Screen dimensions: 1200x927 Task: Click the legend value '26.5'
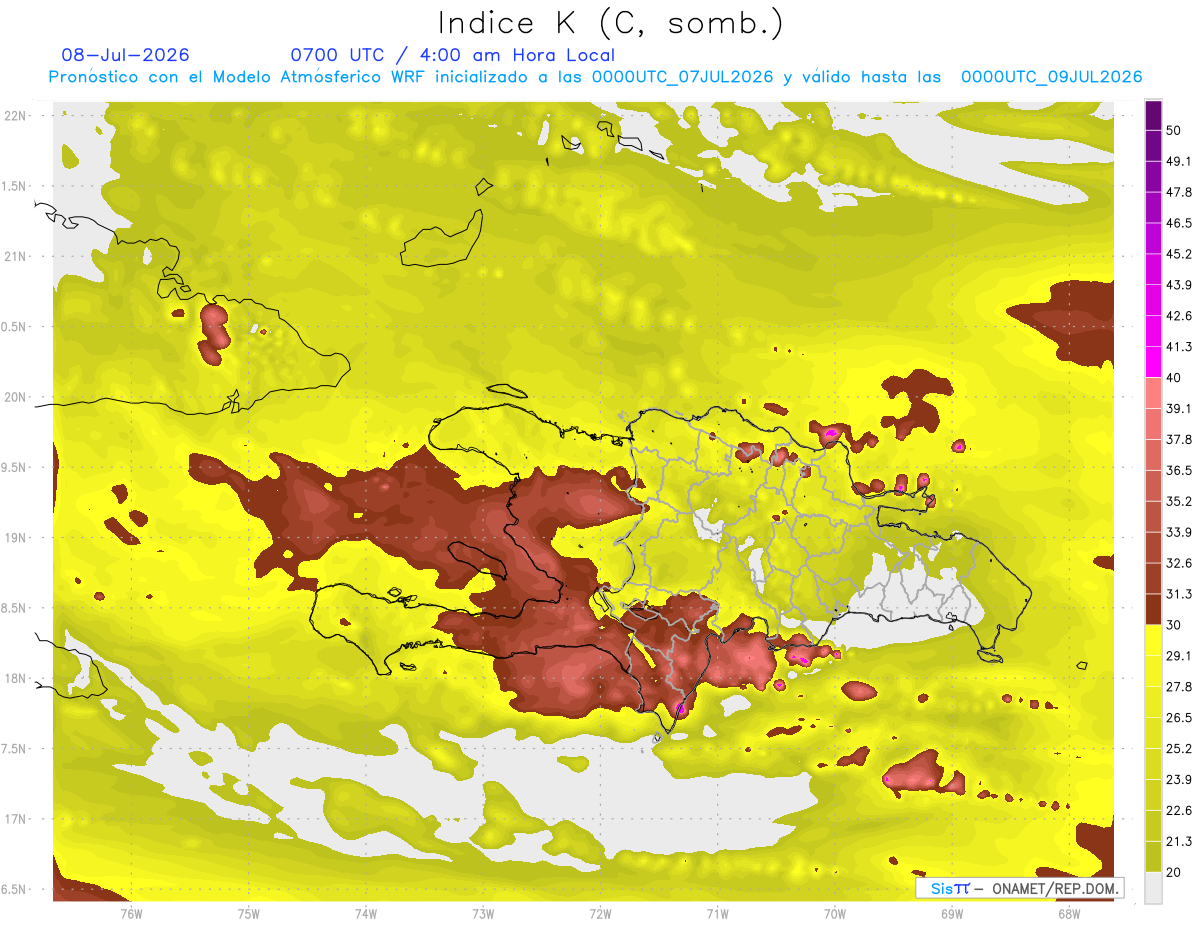click(x=1179, y=718)
